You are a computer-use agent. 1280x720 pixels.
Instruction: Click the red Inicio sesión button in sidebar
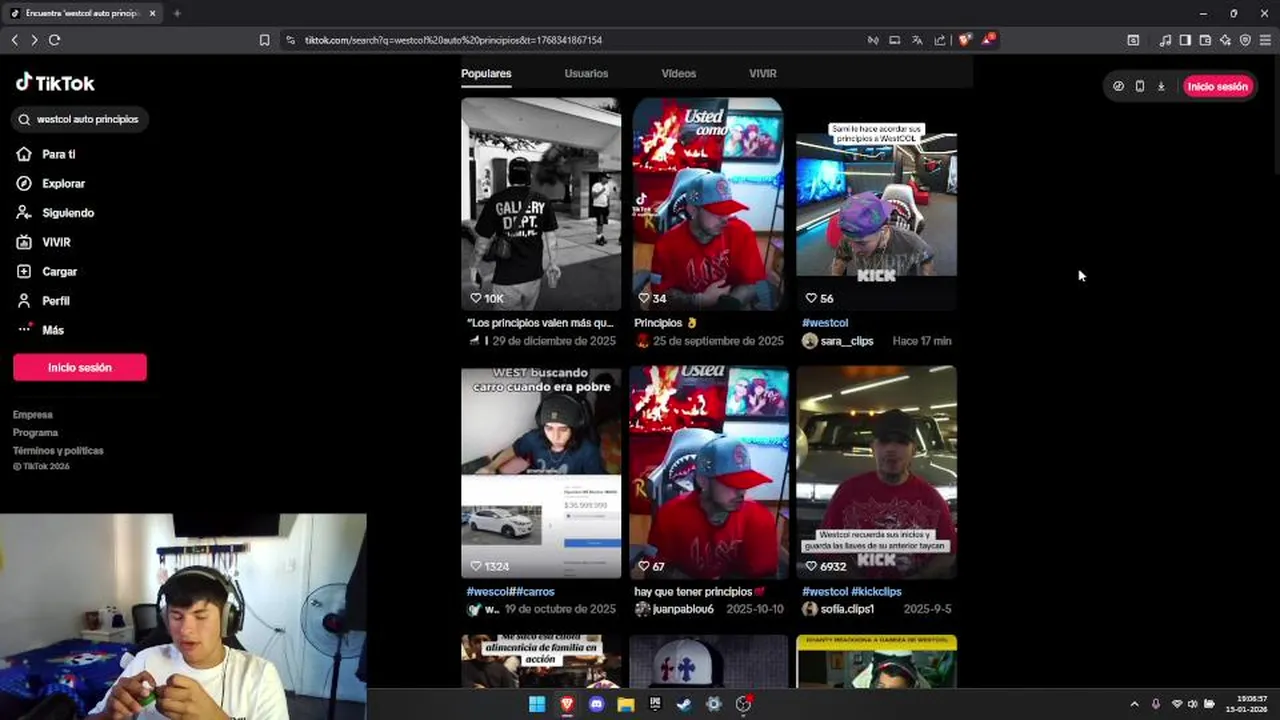coord(80,367)
